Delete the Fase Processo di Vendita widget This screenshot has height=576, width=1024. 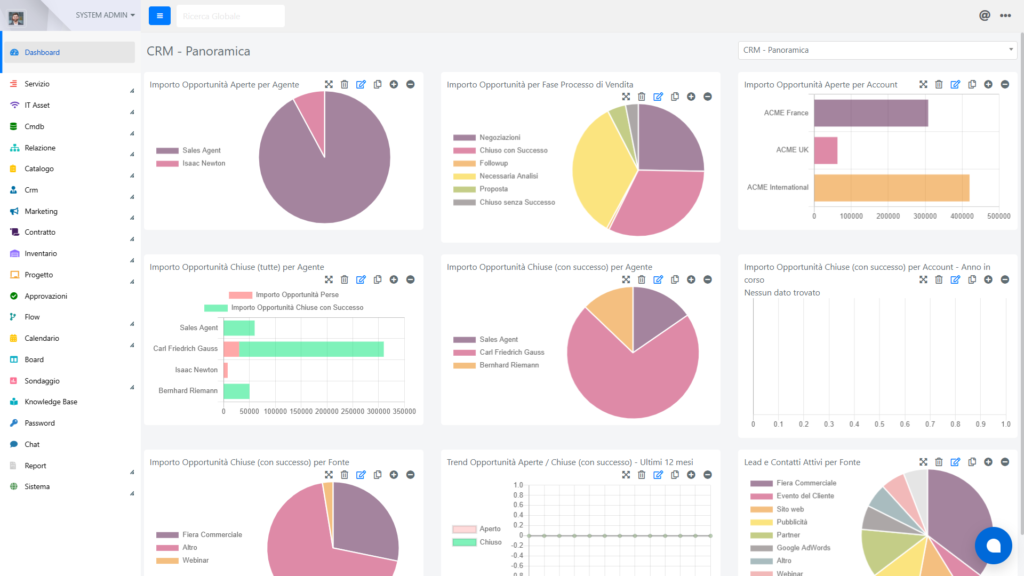(x=642, y=97)
